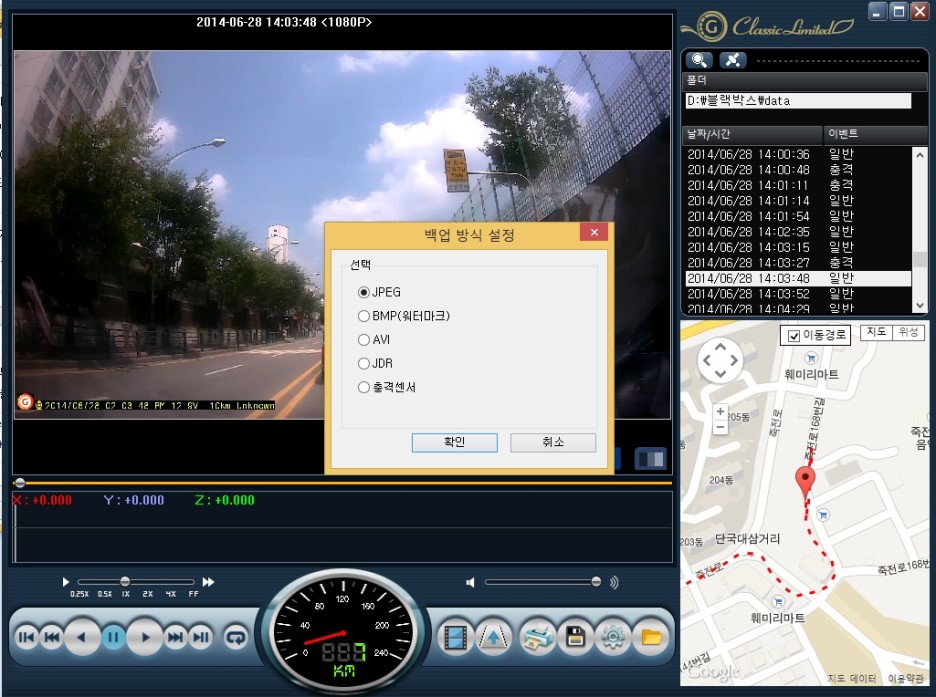Select the BMP (워터마크) radio option
This screenshot has height=697, width=936.
[364, 316]
